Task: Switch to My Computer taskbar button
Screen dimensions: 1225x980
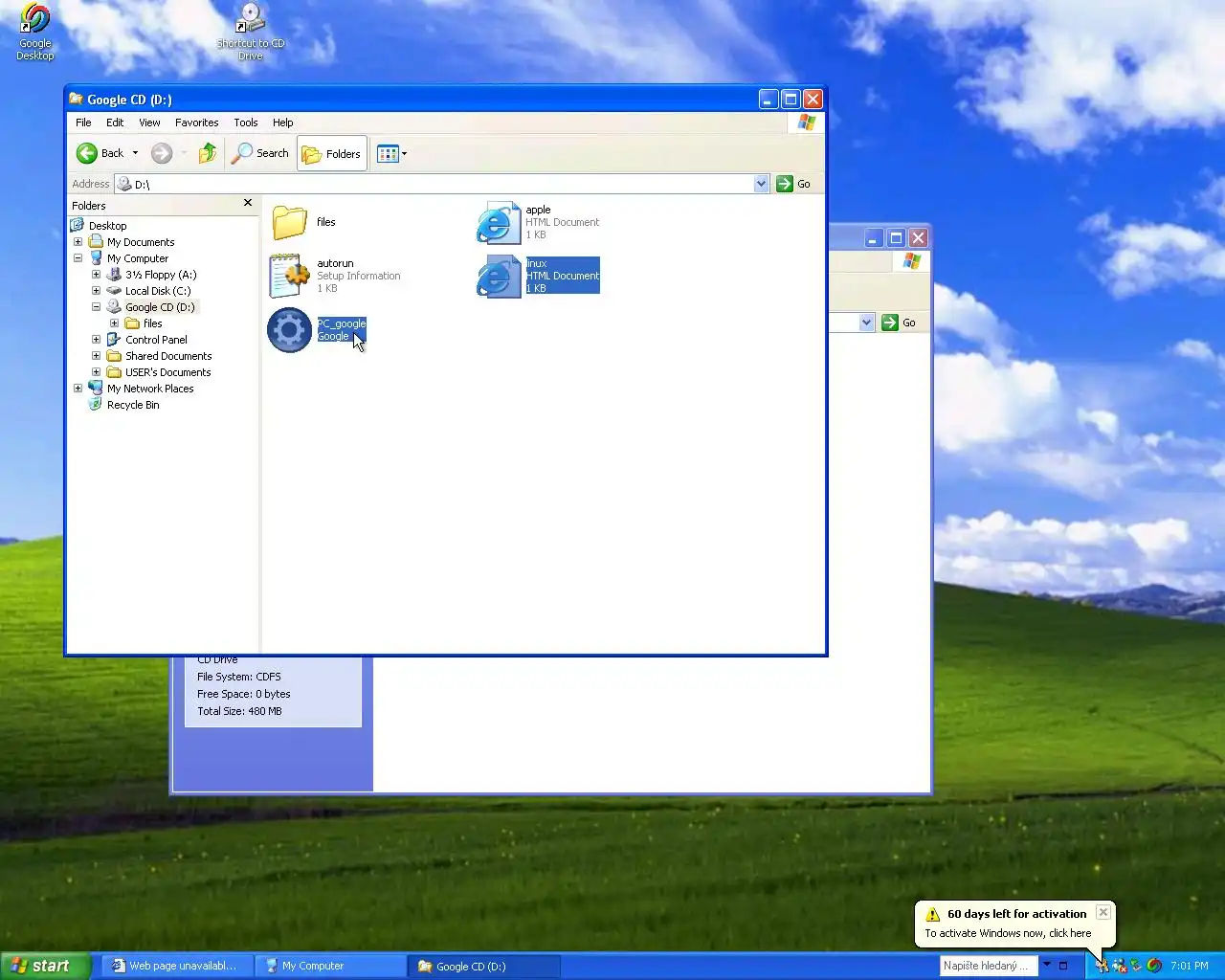Action: click(x=329, y=966)
